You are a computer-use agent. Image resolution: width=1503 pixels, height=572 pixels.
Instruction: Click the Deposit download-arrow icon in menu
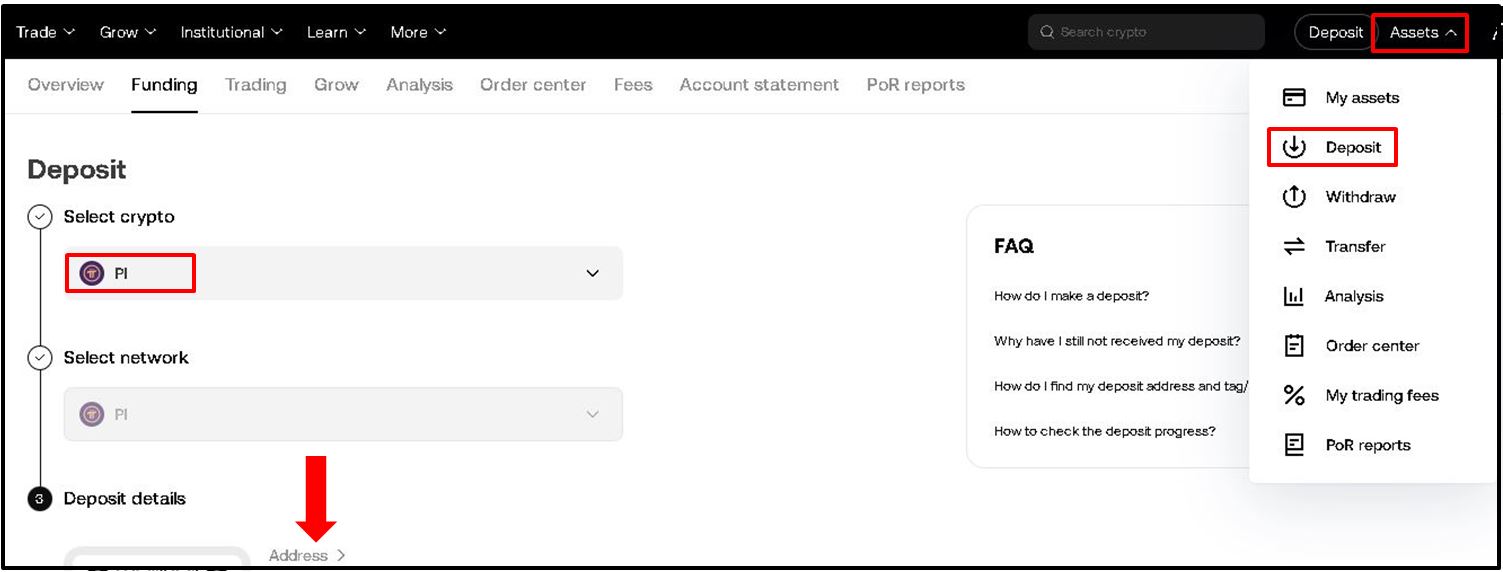[1294, 147]
